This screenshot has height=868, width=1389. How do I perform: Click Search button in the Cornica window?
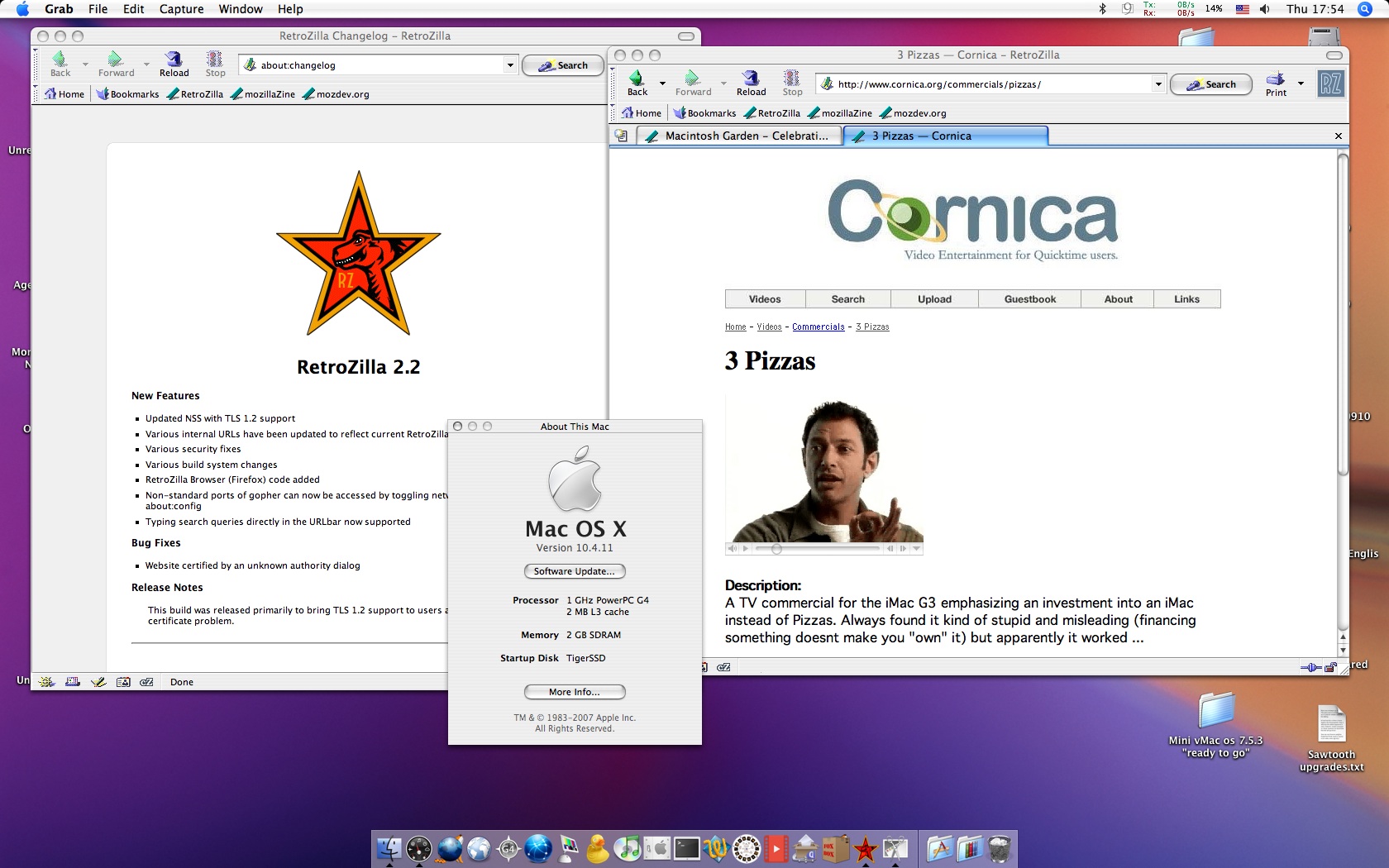coord(1211,84)
